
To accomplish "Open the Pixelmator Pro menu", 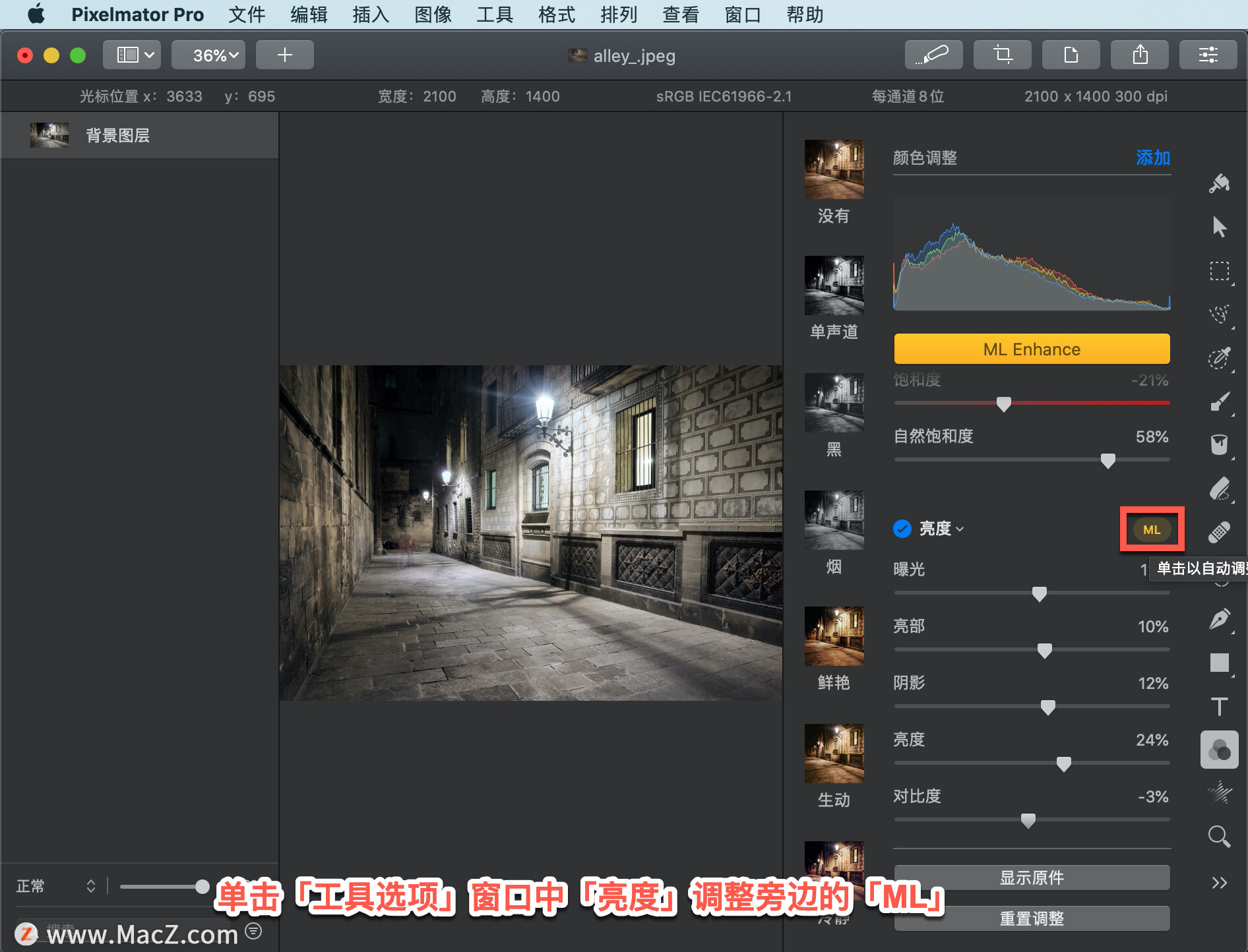I will click(x=138, y=15).
